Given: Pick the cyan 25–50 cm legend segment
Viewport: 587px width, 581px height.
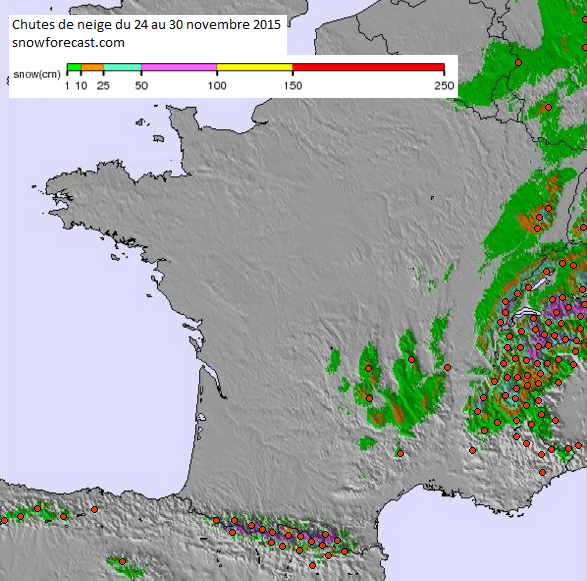Looking at the screenshot, I should 122,67.
